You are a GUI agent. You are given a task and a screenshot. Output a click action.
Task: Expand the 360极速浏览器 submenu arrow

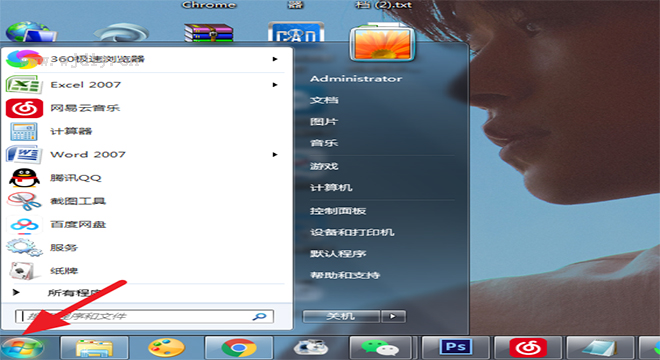[275, 59]
